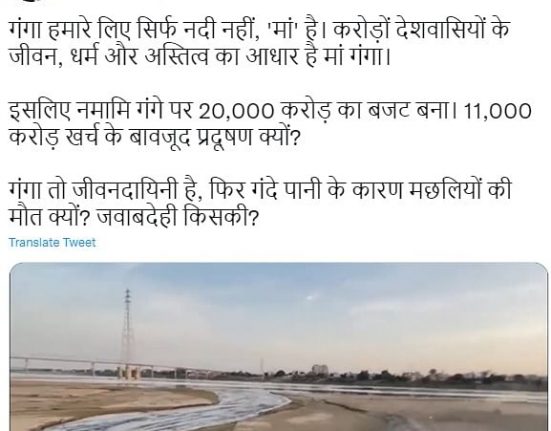Click the phrase नमामि गंगे in the tweet

pos(120,110)
